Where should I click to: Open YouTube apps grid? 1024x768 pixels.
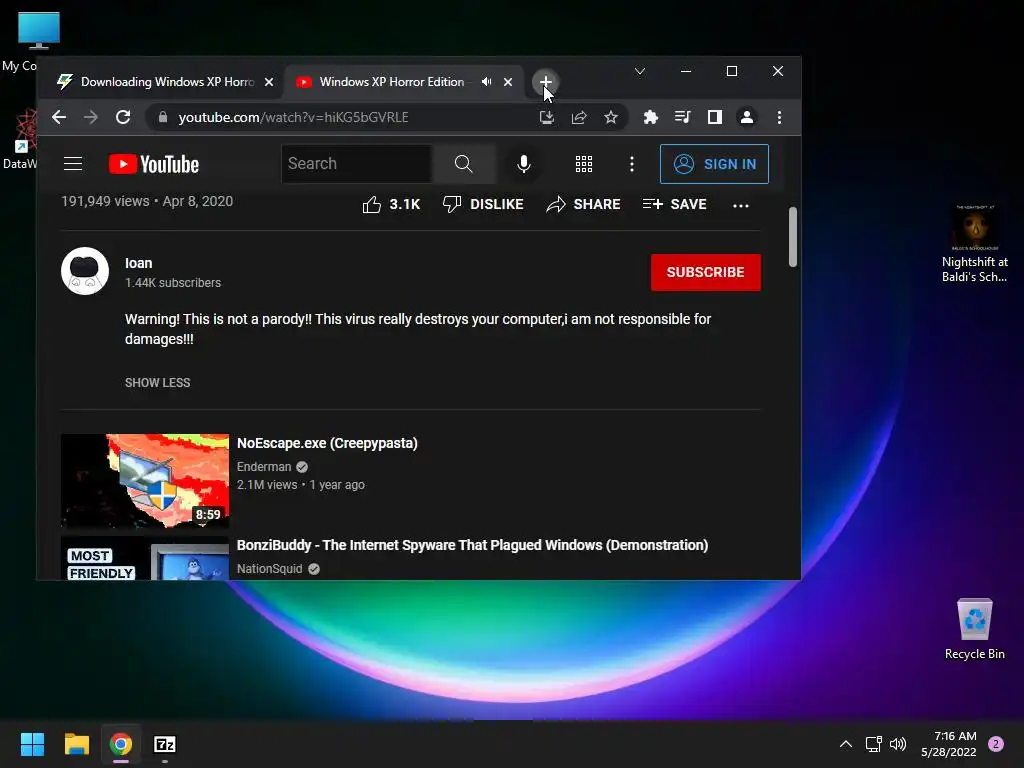(x=584, y=164)
